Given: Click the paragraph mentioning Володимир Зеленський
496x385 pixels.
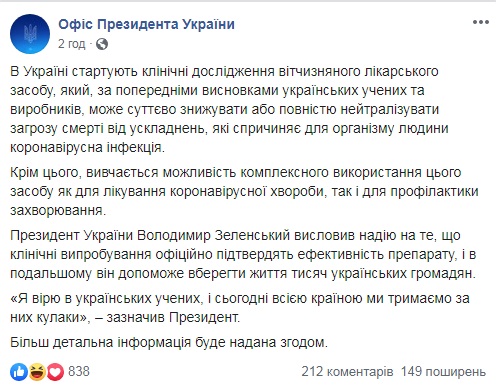Looking at the screenshot, I should (x=243, y=254).
